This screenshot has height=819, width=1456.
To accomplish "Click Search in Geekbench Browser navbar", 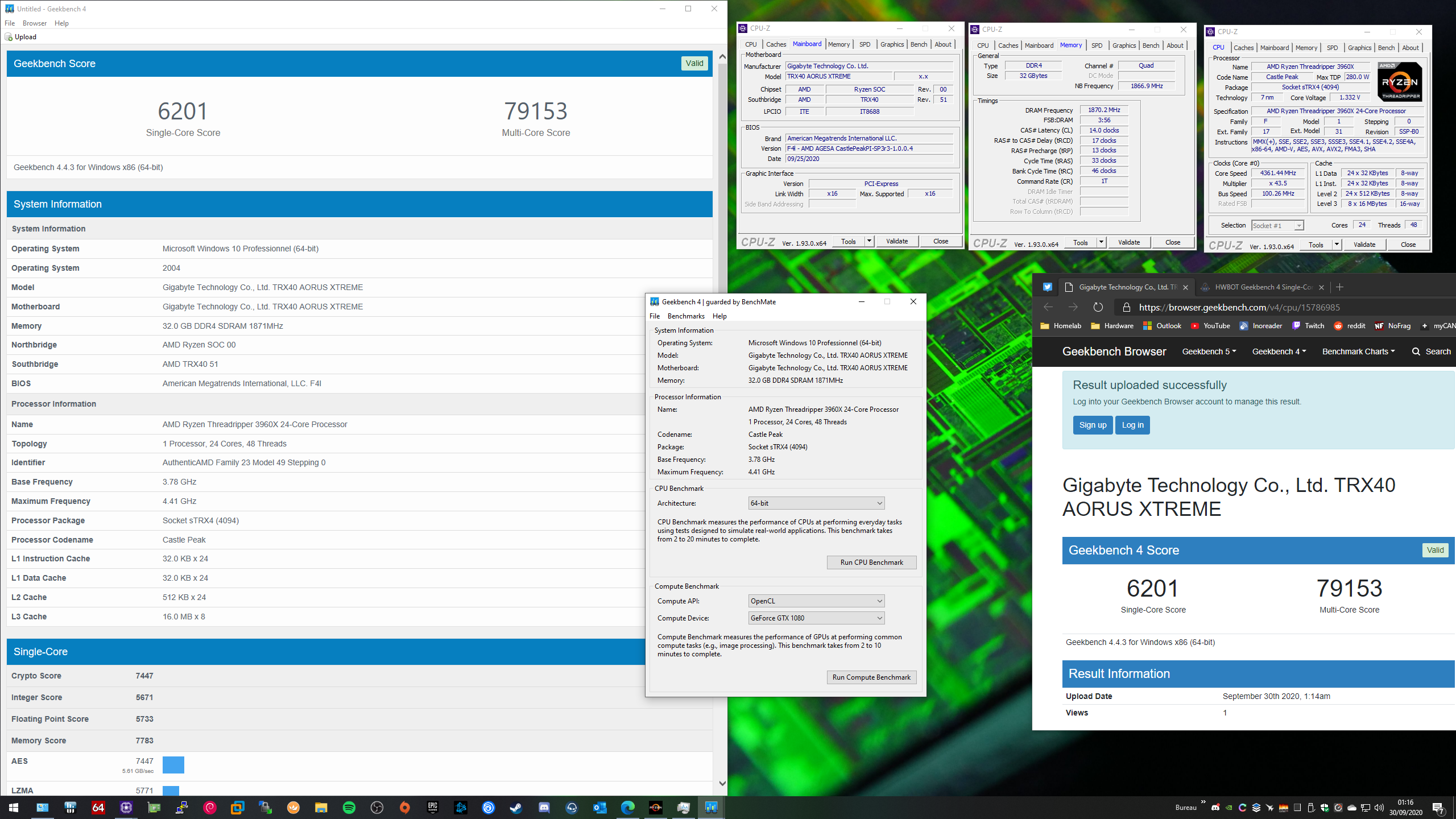I will [x=1431, y=351].
